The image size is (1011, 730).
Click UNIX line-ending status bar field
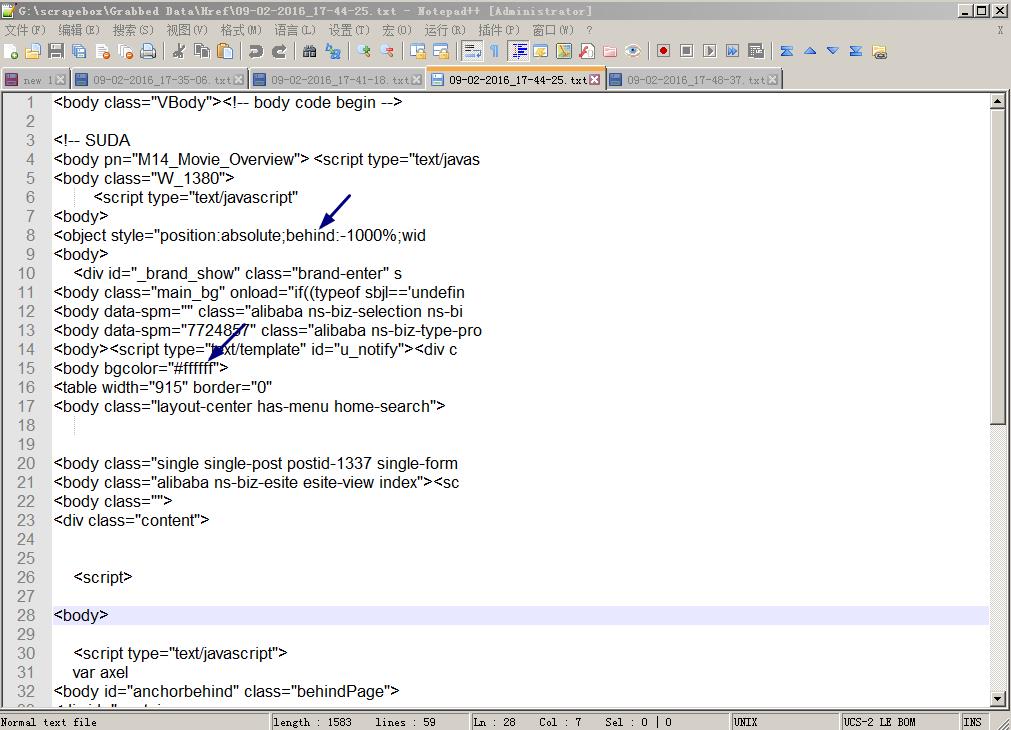point(785,722)
